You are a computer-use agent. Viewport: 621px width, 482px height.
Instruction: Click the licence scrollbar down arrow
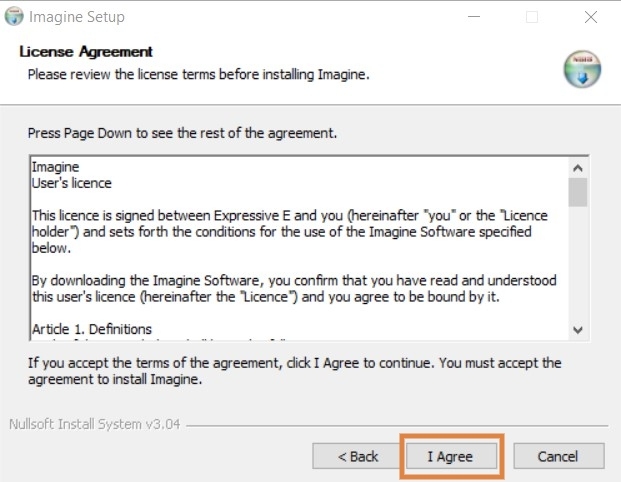point(577,329)
